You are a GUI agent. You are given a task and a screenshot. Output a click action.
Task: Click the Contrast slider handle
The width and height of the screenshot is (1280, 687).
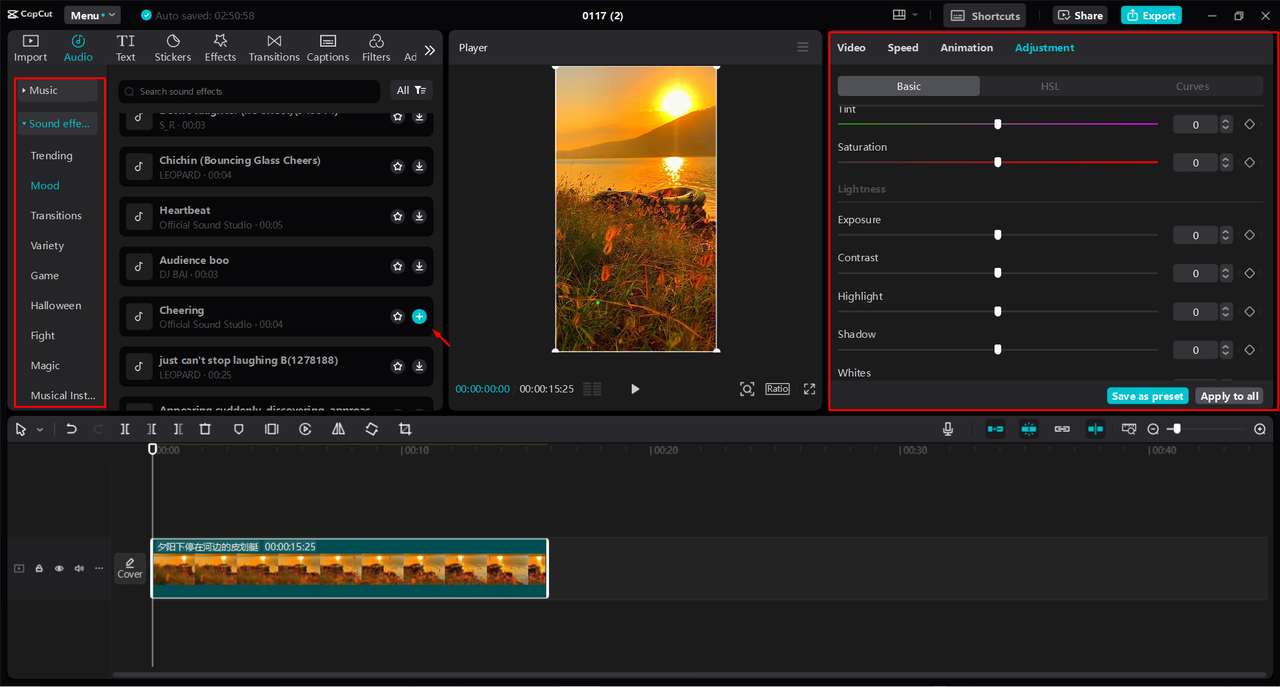[997, 273]
